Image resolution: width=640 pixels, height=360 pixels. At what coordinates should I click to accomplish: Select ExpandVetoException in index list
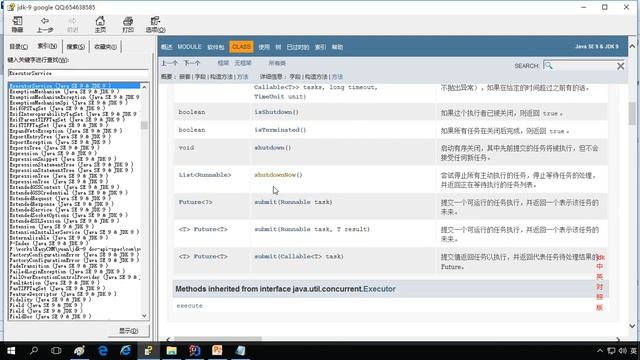[x=65, y=131]
